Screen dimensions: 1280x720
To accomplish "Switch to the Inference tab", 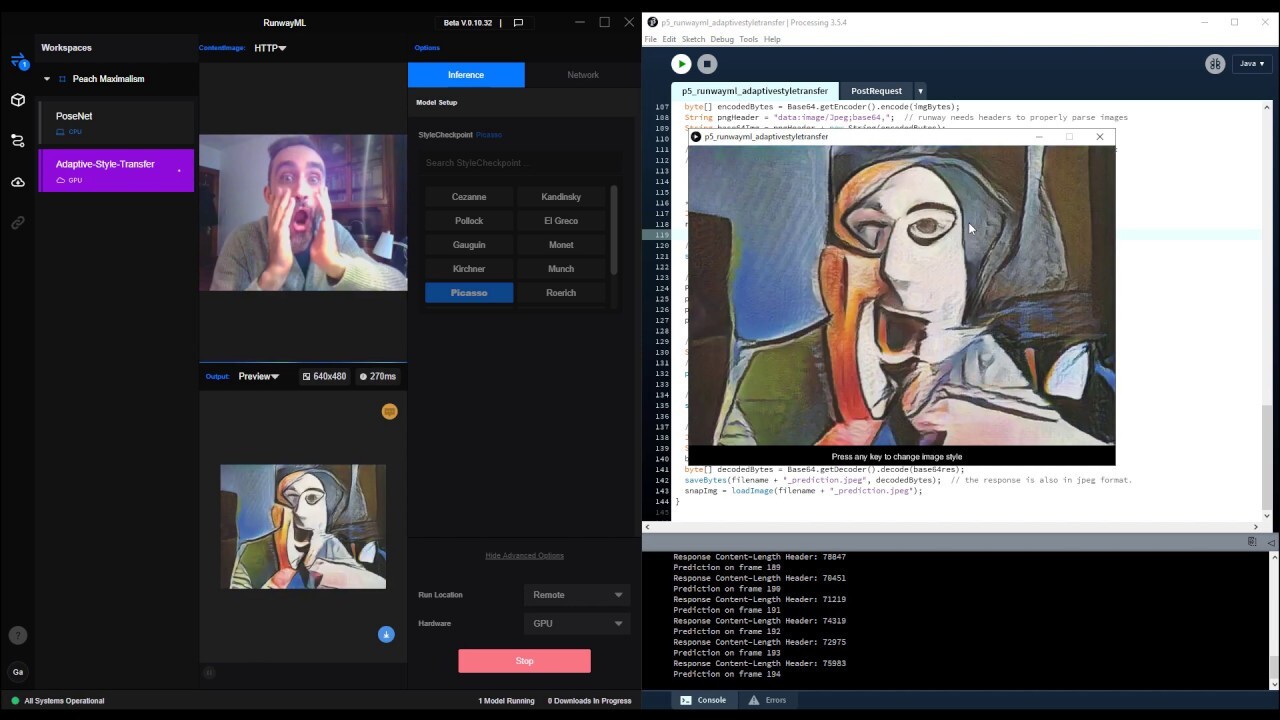I will point(466,75).
